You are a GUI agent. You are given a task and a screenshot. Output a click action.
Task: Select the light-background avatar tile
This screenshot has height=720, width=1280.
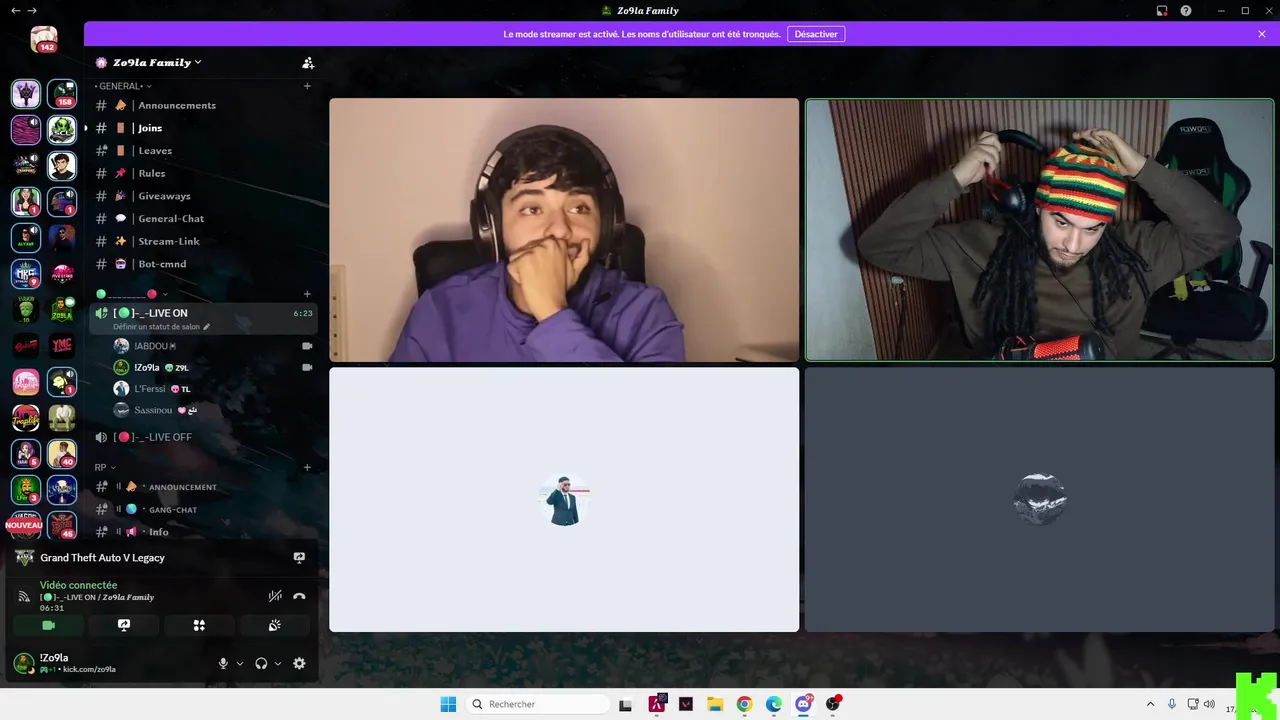point(564,500)
